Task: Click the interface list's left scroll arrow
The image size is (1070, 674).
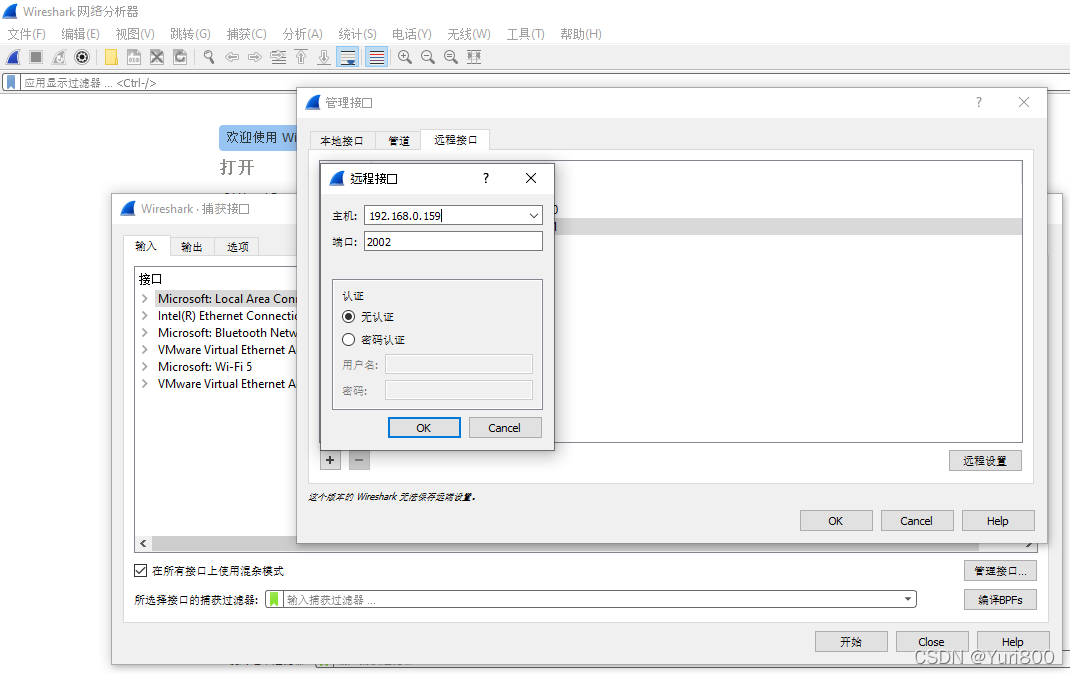Action: tap(143, 543)
